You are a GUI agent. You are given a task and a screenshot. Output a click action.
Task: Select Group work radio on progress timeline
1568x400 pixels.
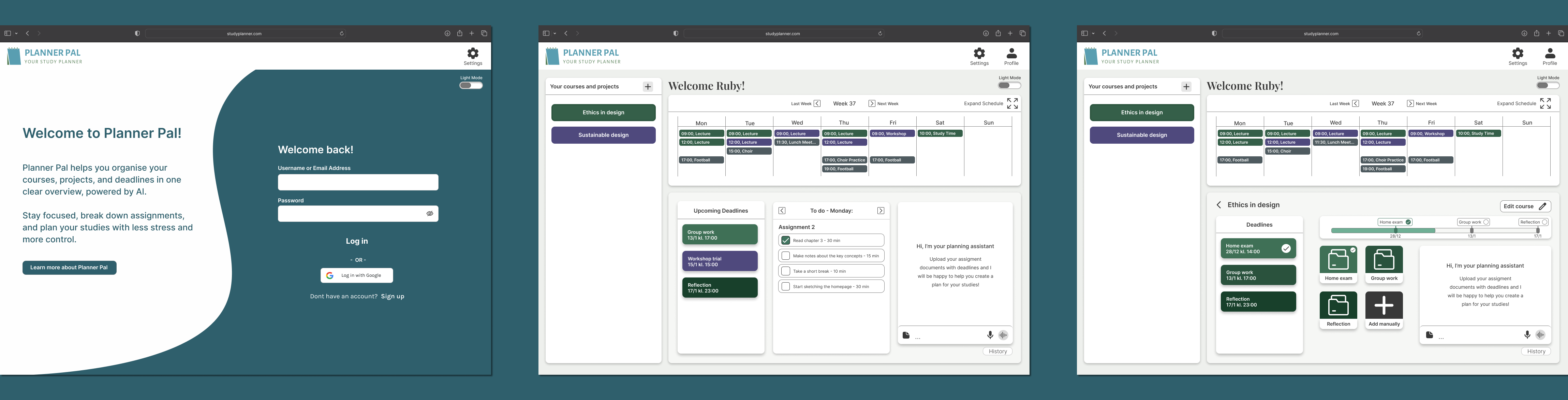1486,222
